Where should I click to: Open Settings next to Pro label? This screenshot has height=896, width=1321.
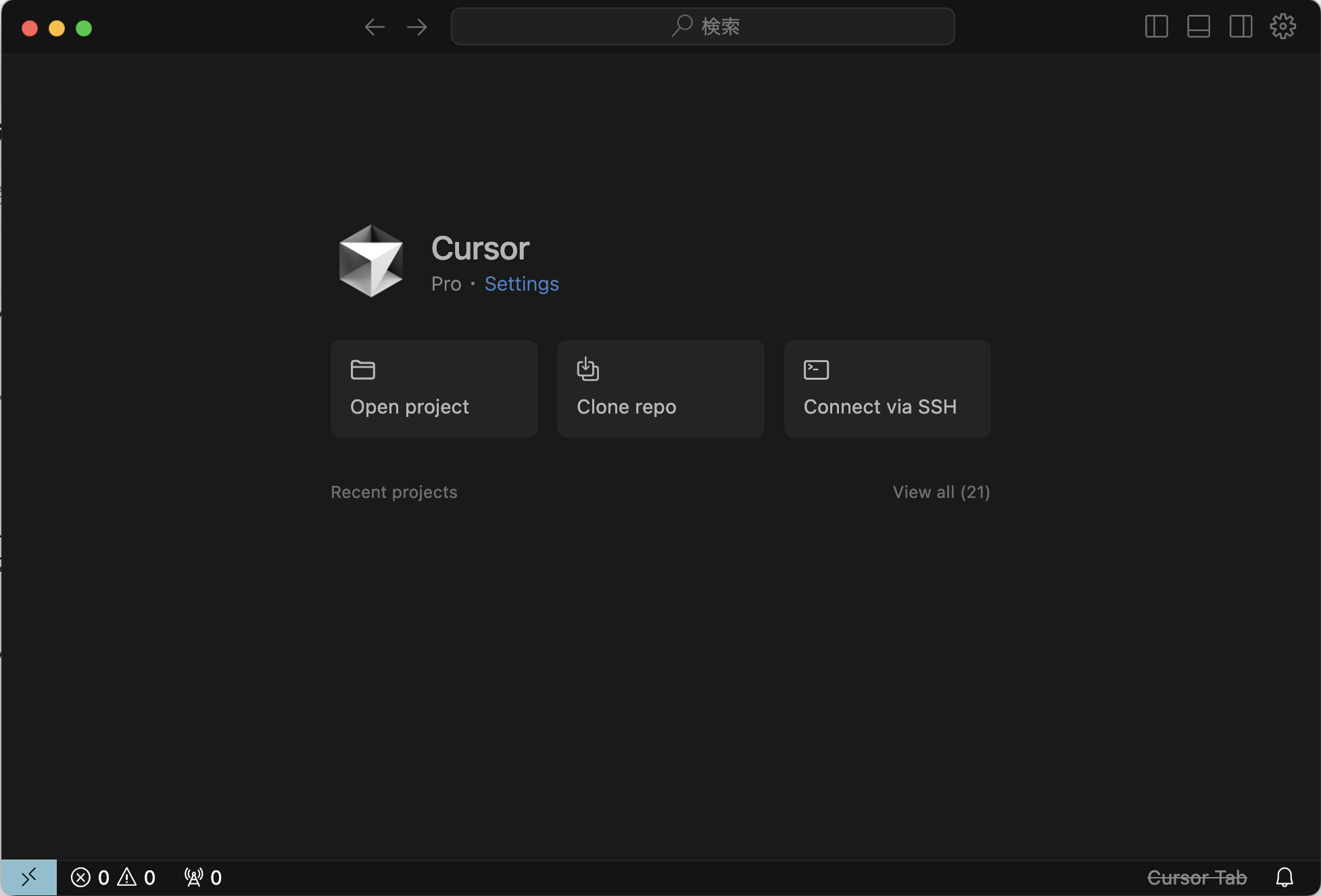(521, 284)
